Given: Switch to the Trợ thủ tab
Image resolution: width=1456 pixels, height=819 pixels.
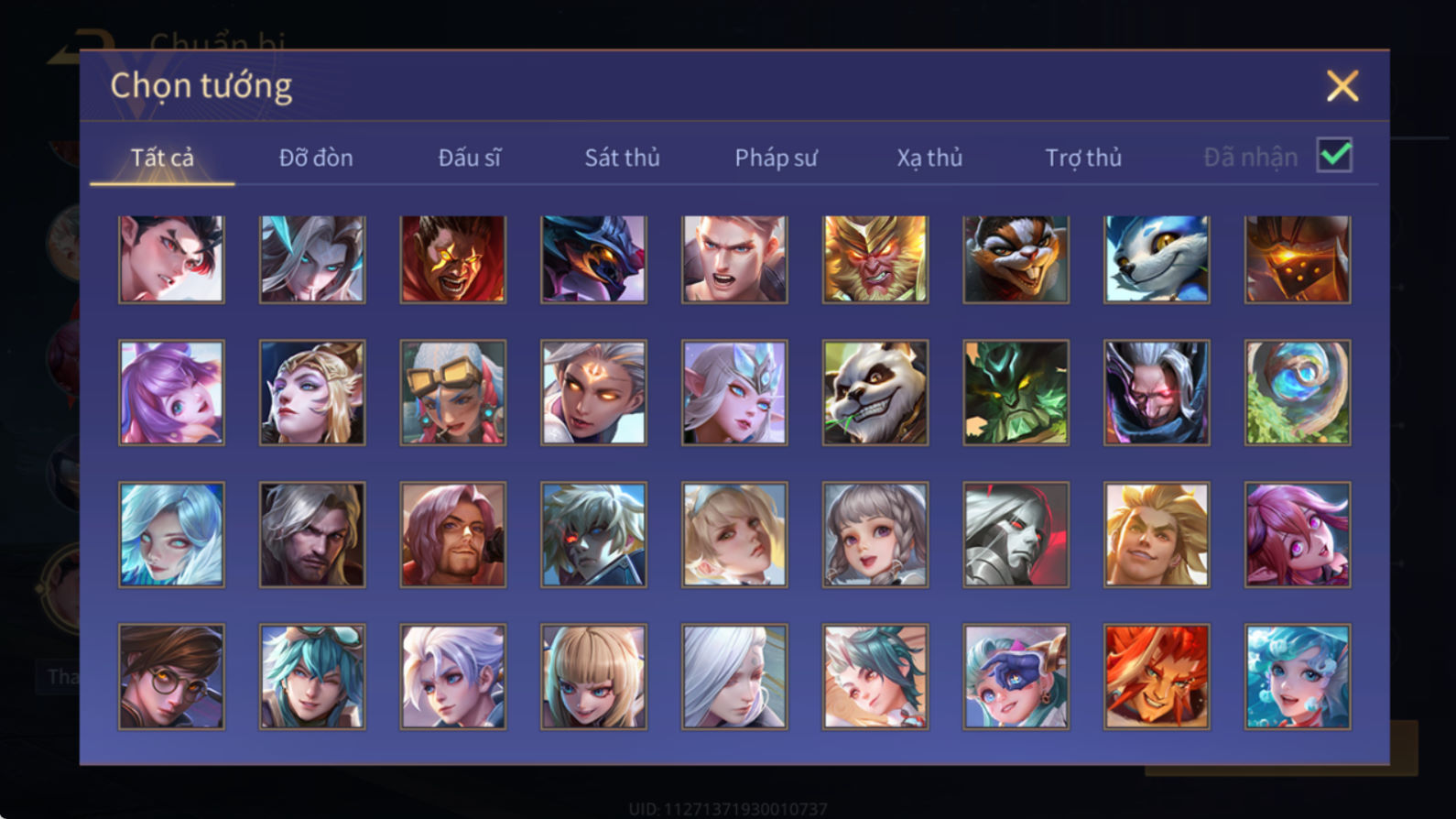Looking at the screenshot, I should coord(1083,158).
